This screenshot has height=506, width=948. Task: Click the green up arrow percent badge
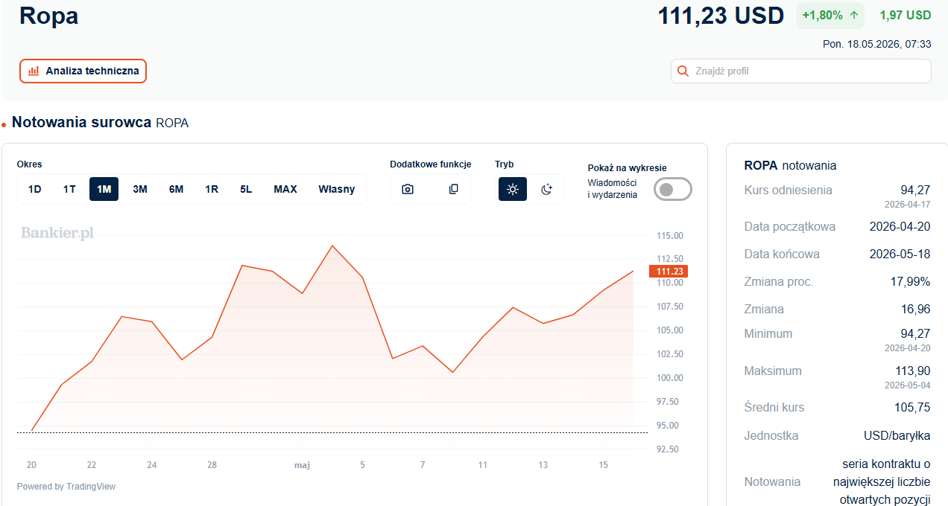830,16
